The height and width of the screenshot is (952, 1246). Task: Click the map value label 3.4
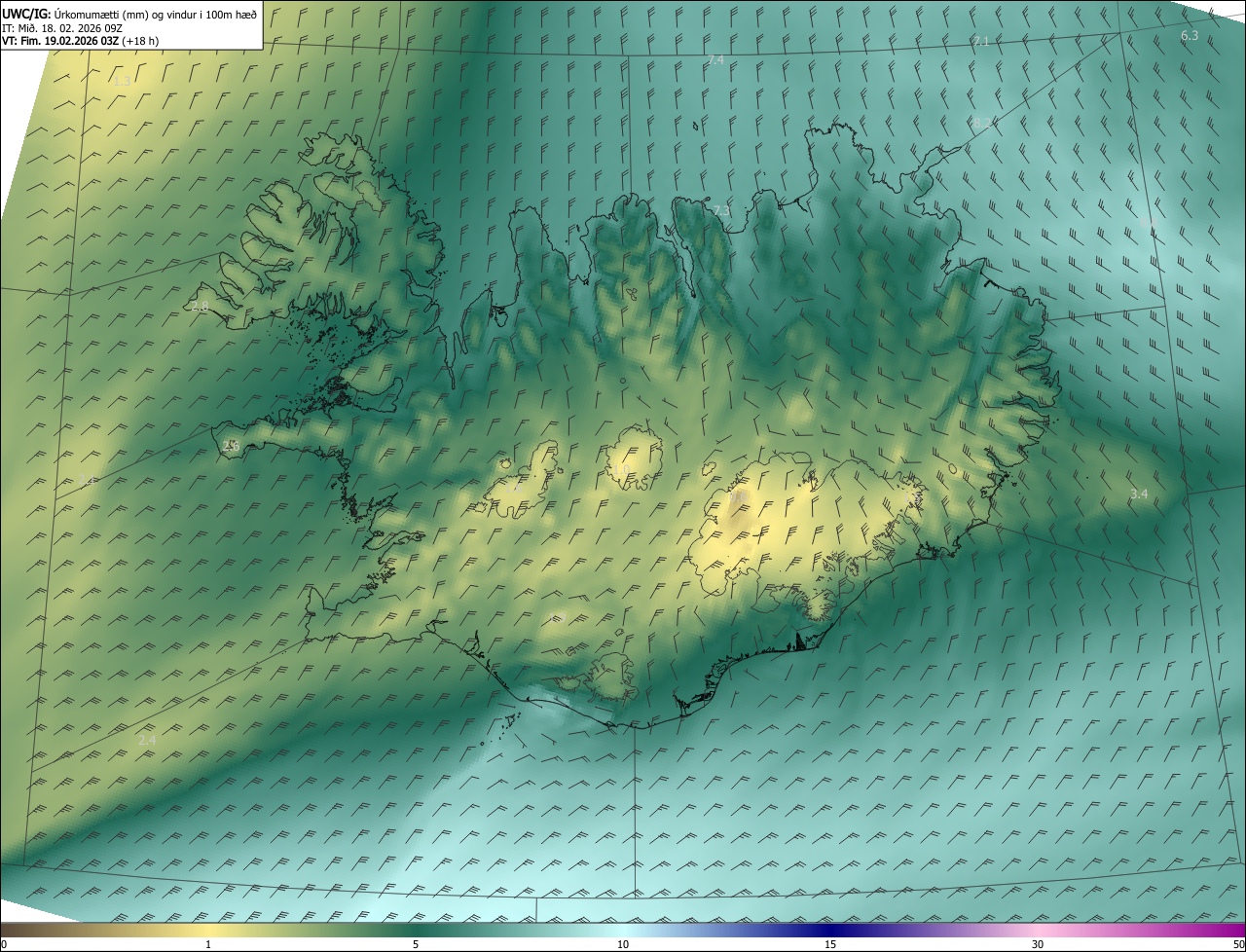(x=1139, y=494)
